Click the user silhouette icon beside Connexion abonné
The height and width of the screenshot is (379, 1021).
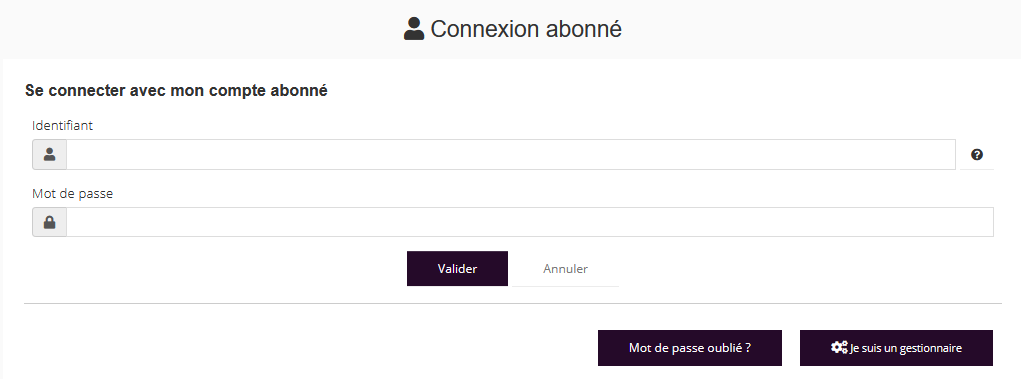coord(413,29)
